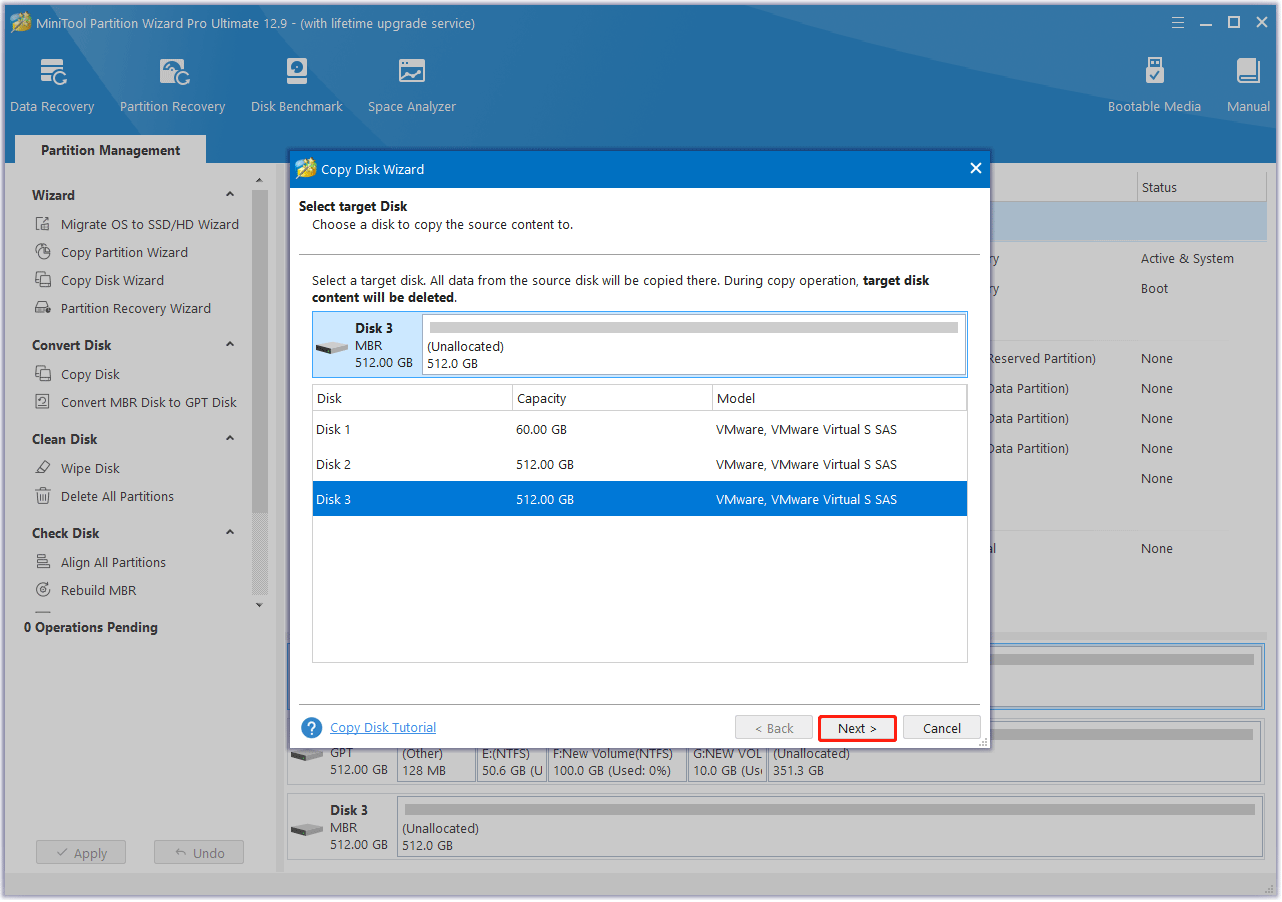
Task: Sort by the Capacity column header
Action: pyautogui.click(x=612, y=398)
